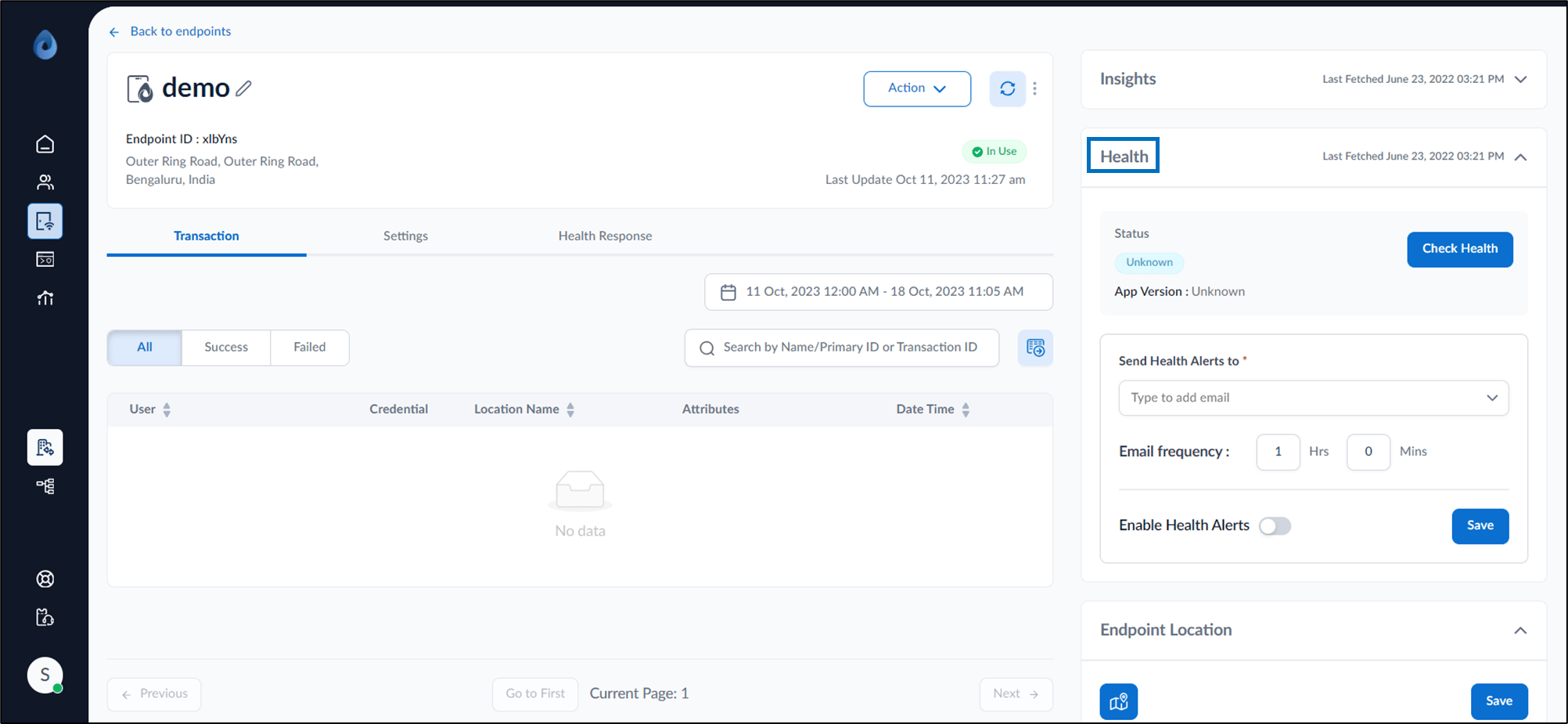Viewport: 1568px width, 724px height.
Task: Click the Insights panel title
Action: (1127, 79)
